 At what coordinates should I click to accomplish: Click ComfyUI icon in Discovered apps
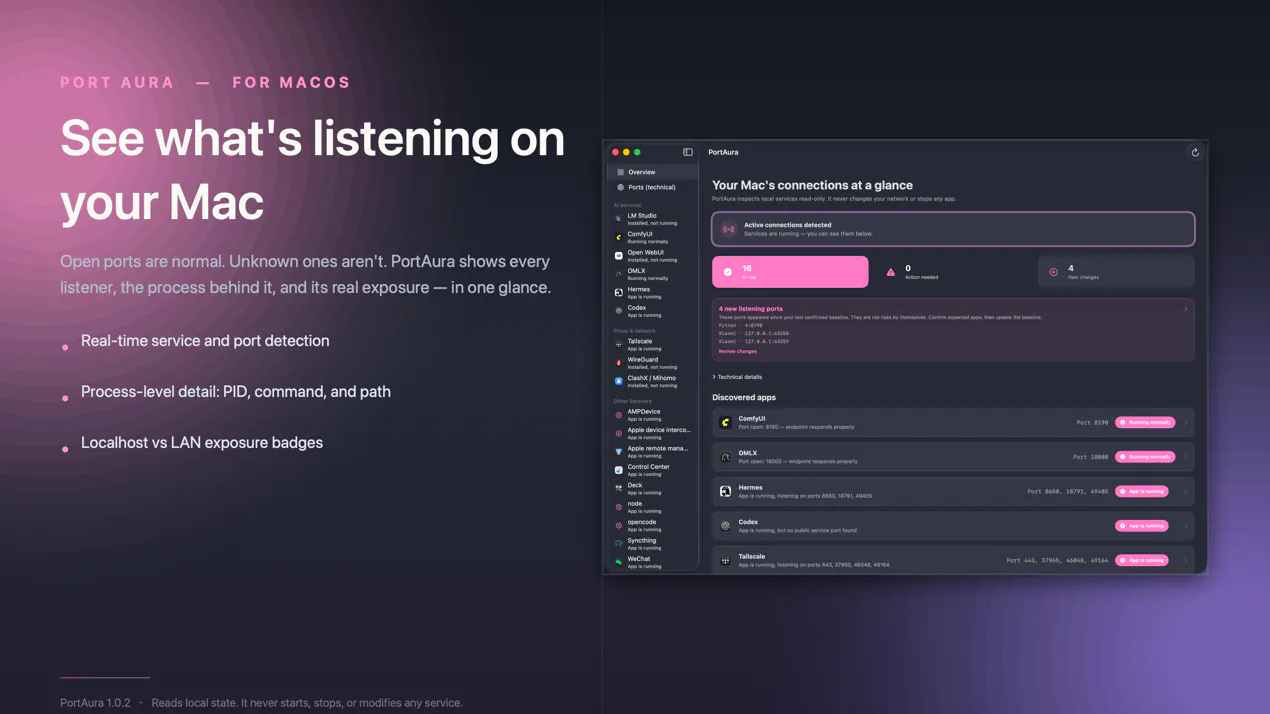[726, 423]
